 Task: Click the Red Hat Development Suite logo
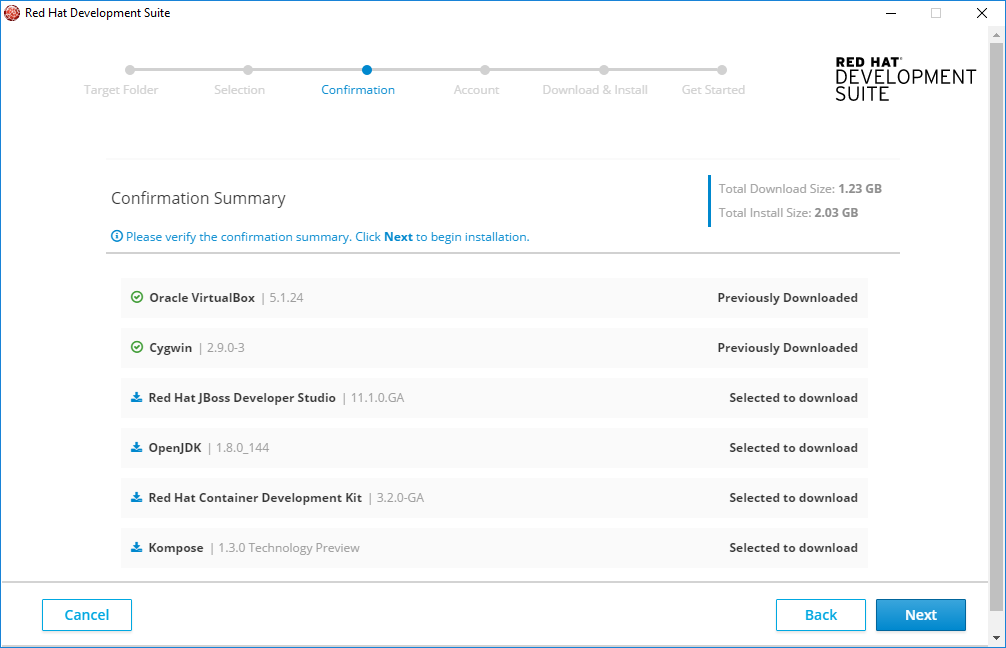906,80
